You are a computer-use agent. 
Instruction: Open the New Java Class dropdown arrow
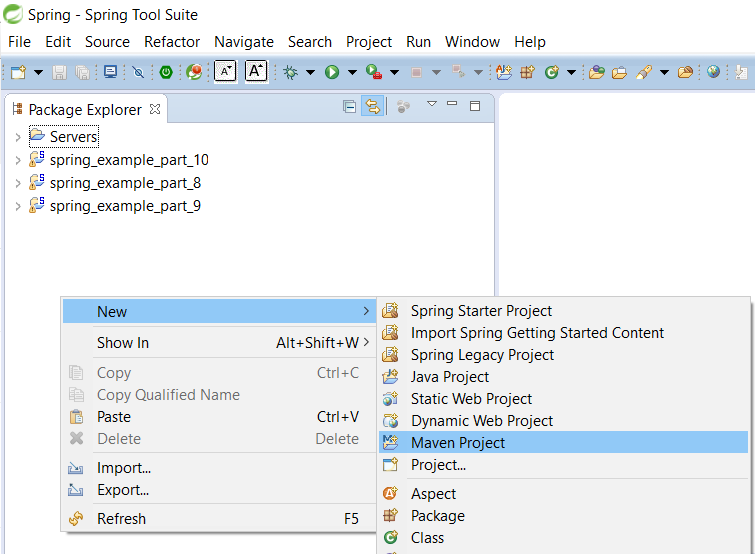[x=571, y=73]
